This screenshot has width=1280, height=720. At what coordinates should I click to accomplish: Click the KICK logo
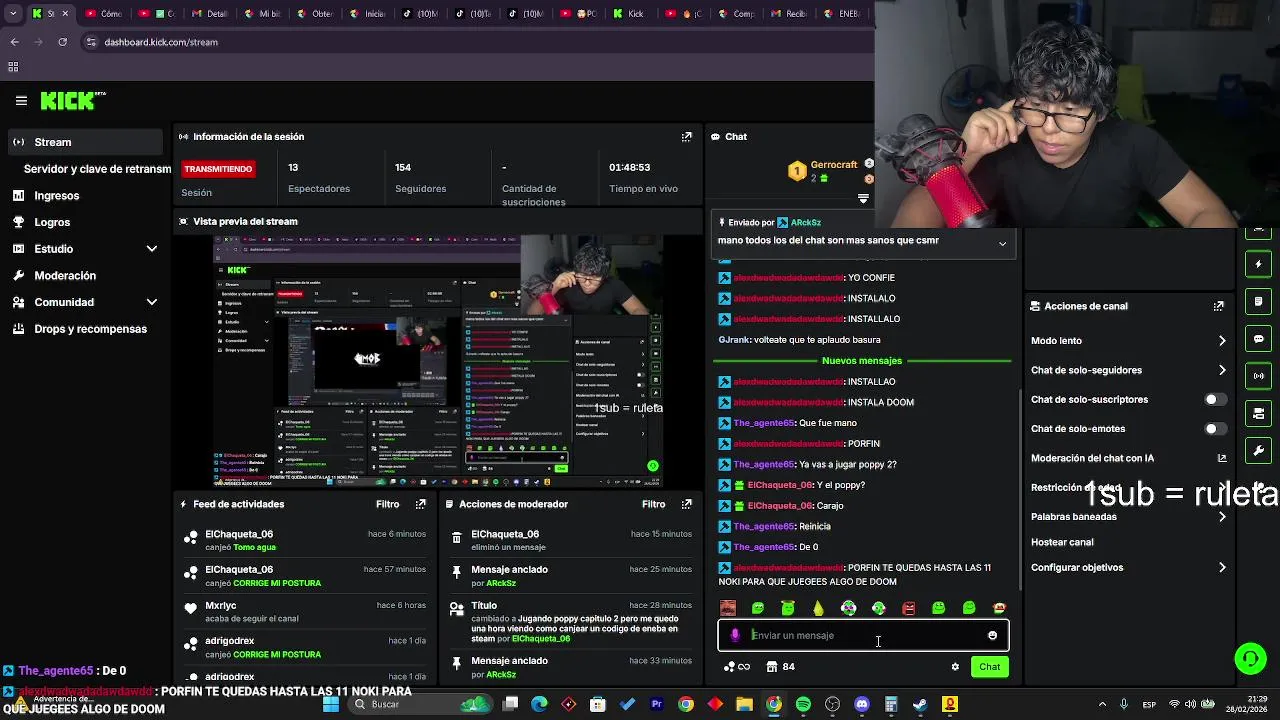[x=73, y=100]
